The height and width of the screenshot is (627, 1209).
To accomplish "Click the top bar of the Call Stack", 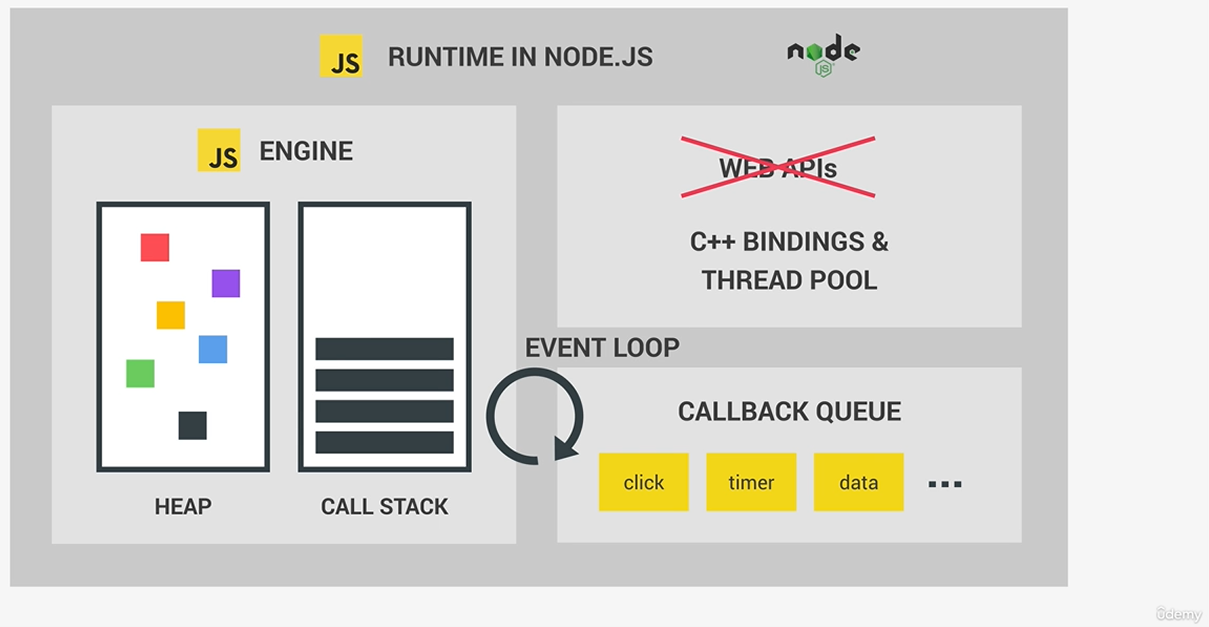I will point(385,350).
